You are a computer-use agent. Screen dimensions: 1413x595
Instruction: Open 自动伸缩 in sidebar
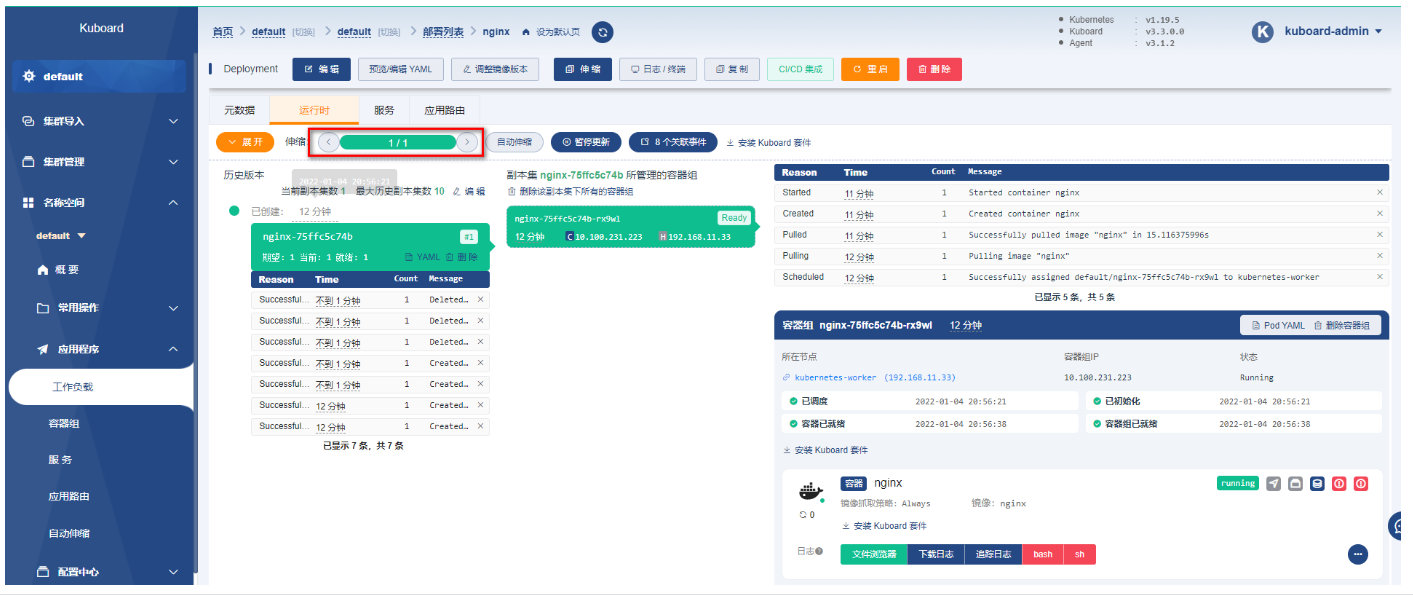pos(69,533)
